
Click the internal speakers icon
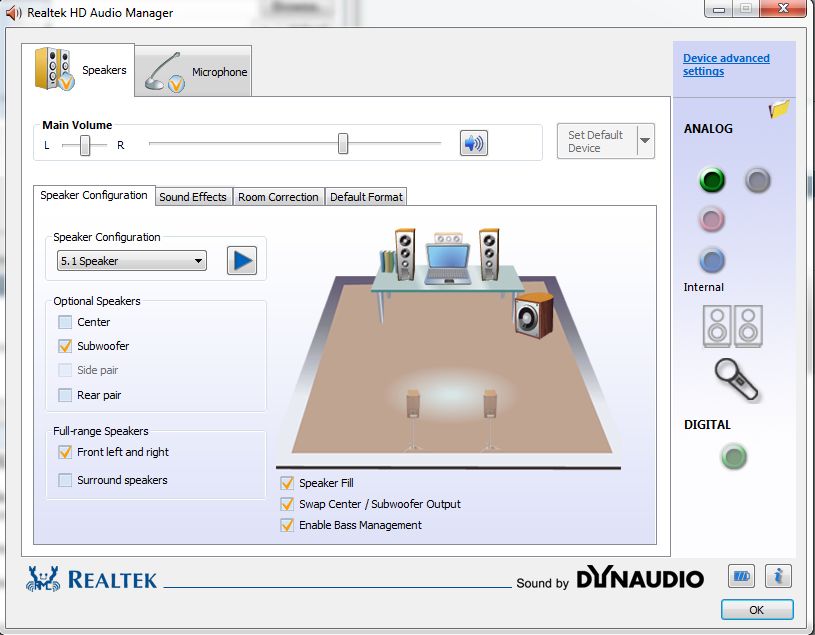pos(733,326)
